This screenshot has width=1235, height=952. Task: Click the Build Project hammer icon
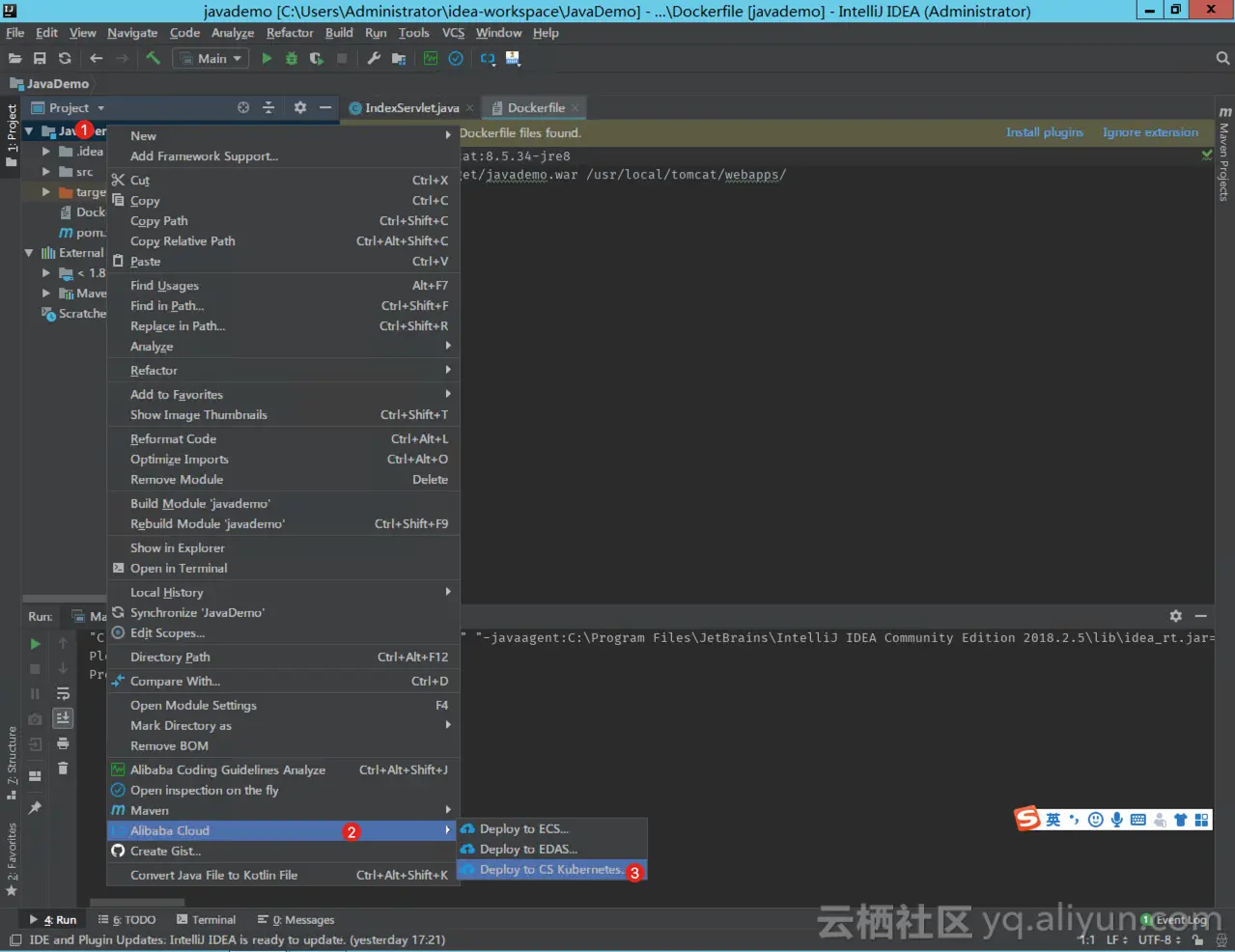tap(153, 59)
